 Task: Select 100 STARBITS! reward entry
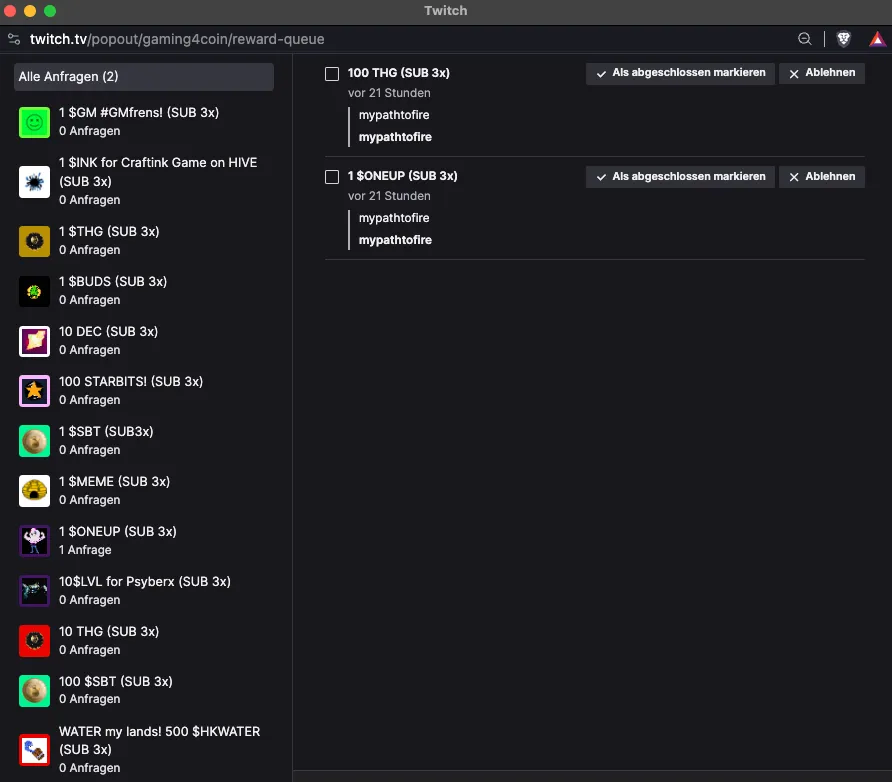point(143,391)
